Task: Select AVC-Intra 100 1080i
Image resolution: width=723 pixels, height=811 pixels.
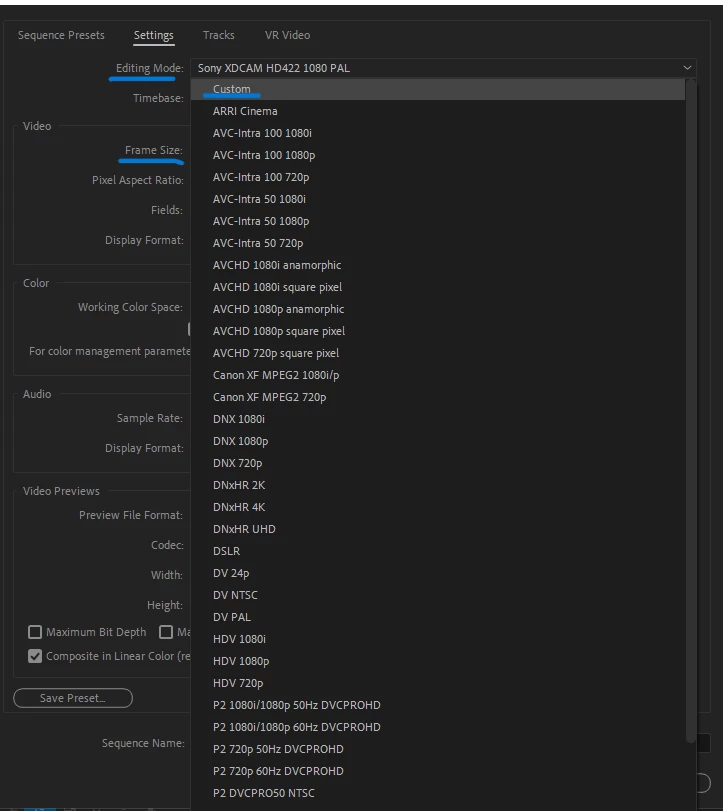Action: pos(438,133)
